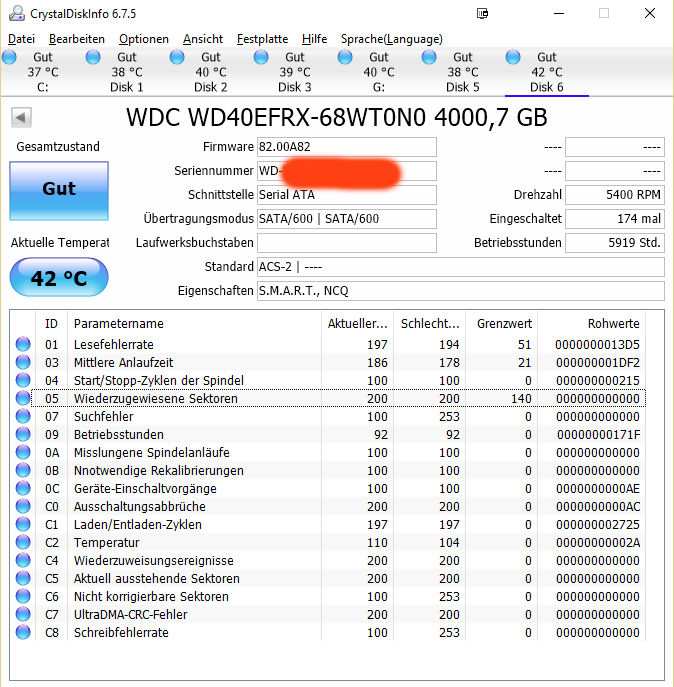Switch to Disk 1 tab label

pyautogui.click(x=127, y=87)
